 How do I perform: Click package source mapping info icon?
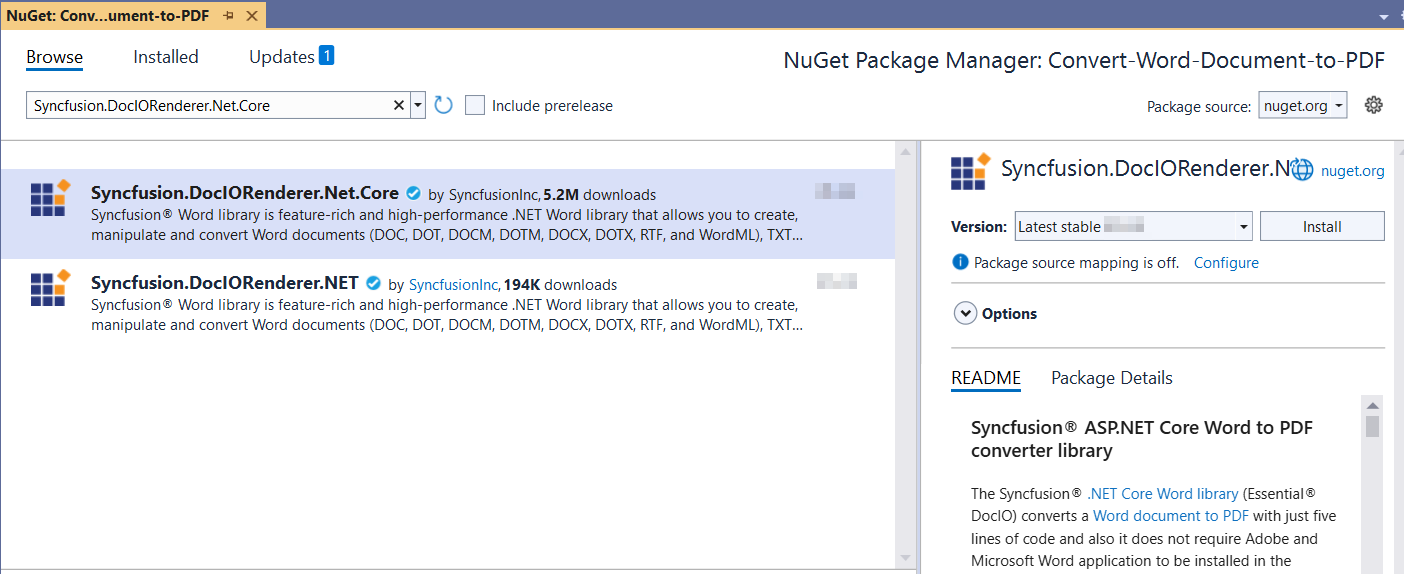(x=960, y=262)
